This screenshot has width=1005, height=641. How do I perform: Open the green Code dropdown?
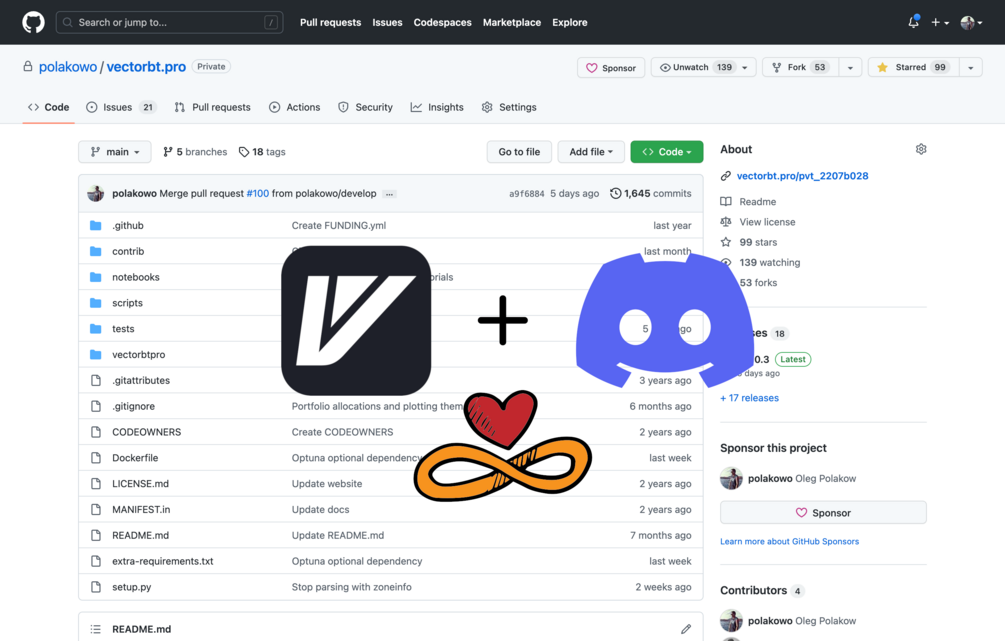pyautogui.click(x=667, y=152)
